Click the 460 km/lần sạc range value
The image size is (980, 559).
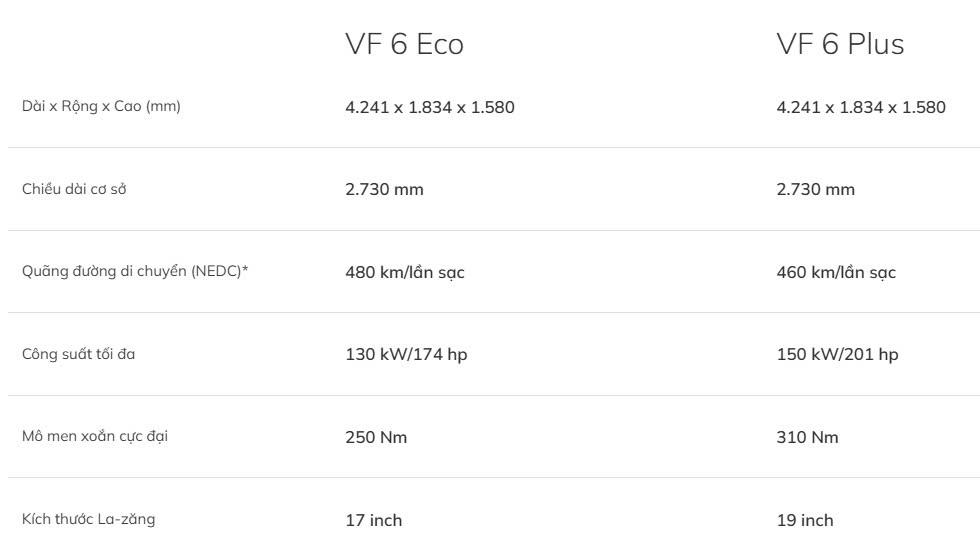836,273
